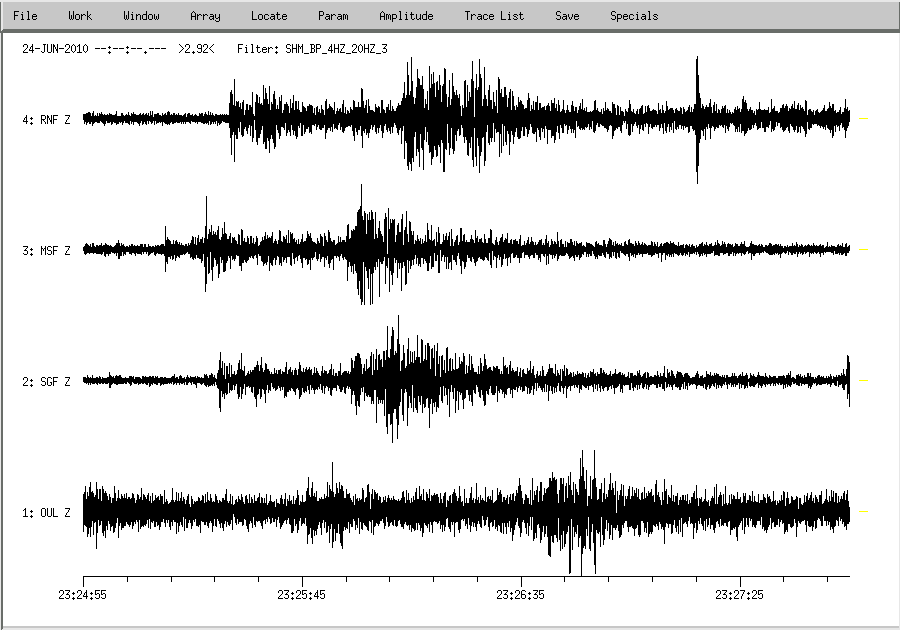
Task: Open the Specials menu
Action: 634,16
